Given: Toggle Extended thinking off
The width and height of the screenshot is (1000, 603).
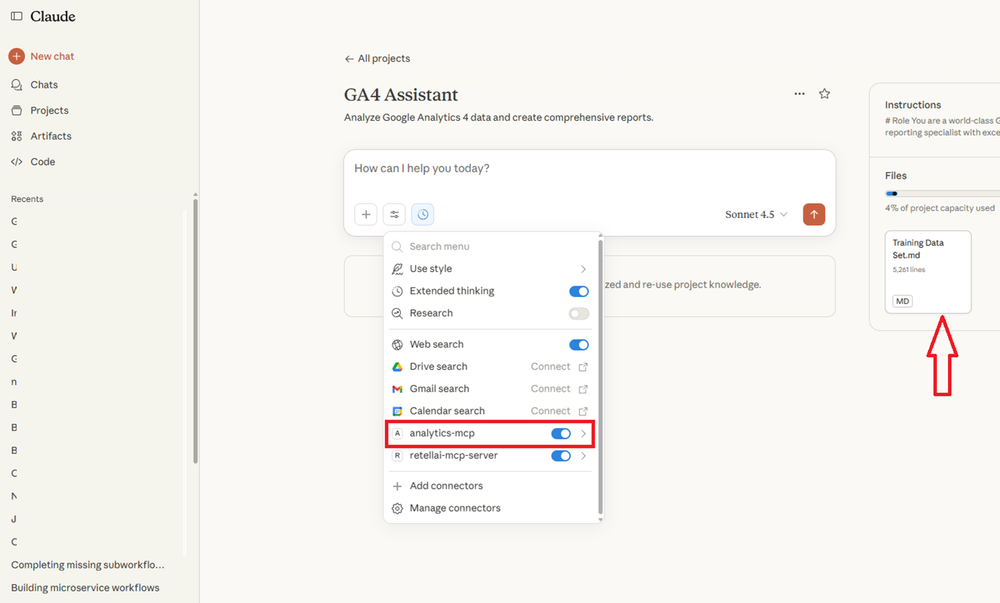Looking at the screenshot, I should [x=578, y=291].
